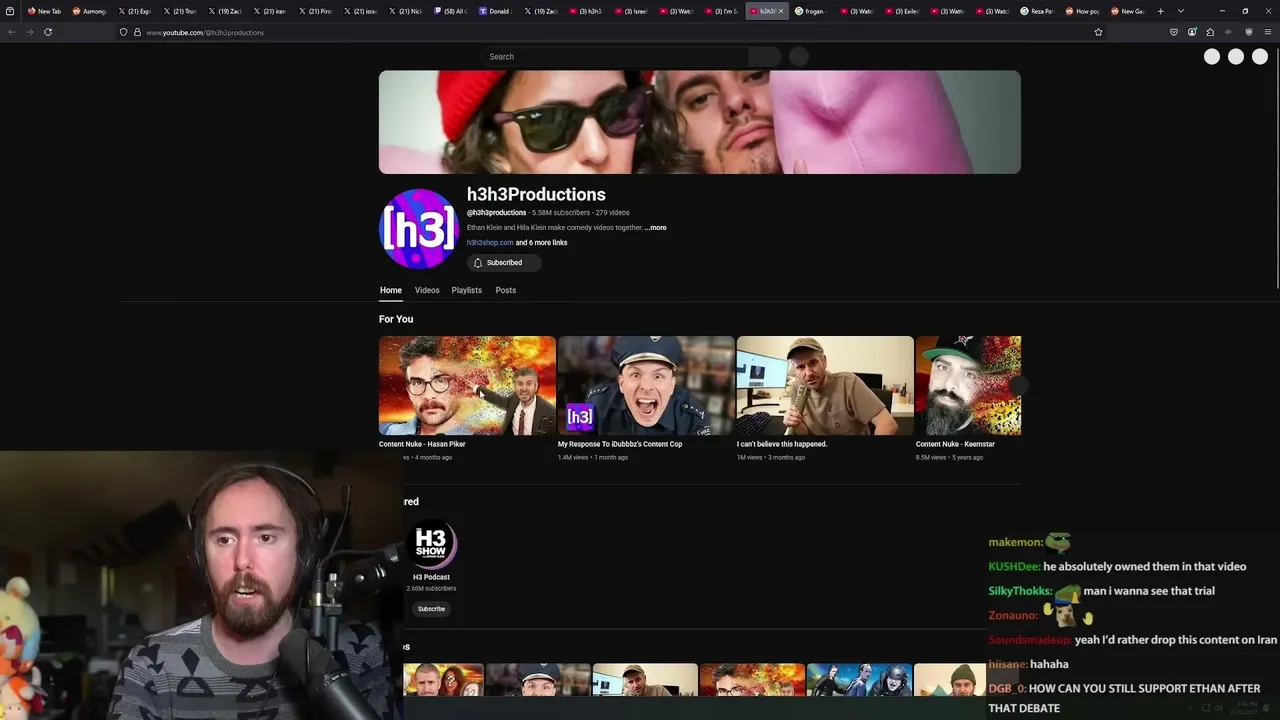Go forward with the browser forward arrow
This screenshot has height=720, width=1280.
[x=29, y=32]
